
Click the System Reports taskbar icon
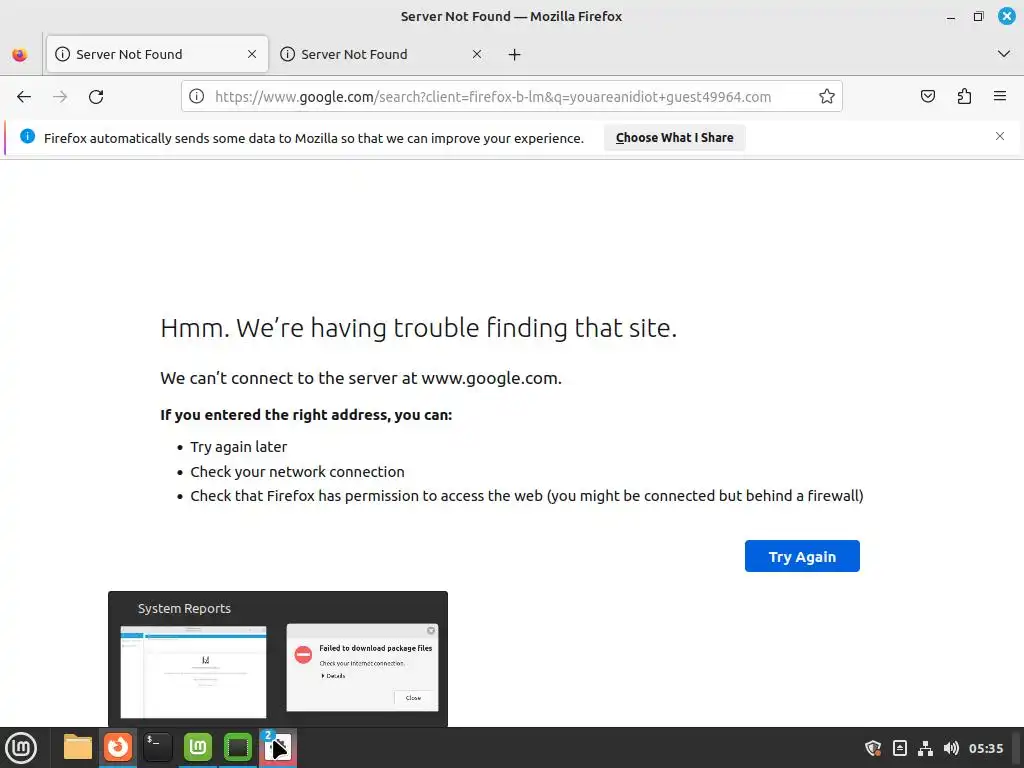pyautogui.click(x=278, y=747)
